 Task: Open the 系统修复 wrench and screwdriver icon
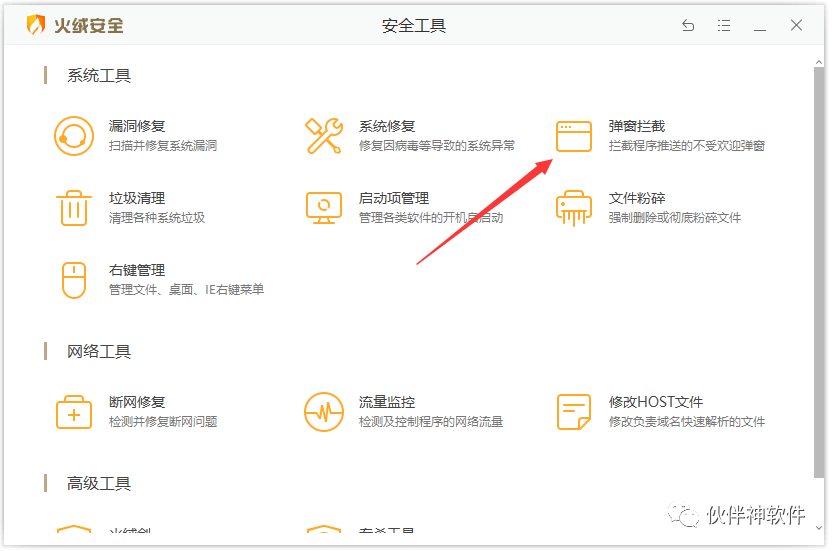(x=324, y=136)
